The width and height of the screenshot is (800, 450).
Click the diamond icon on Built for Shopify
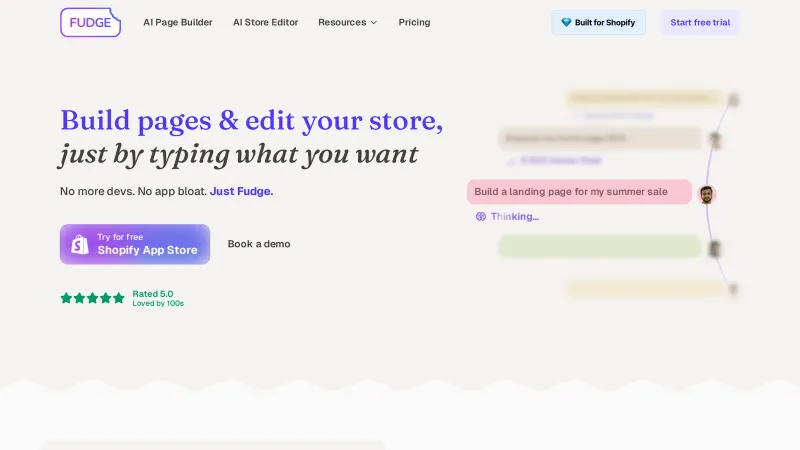pos(566,22)
